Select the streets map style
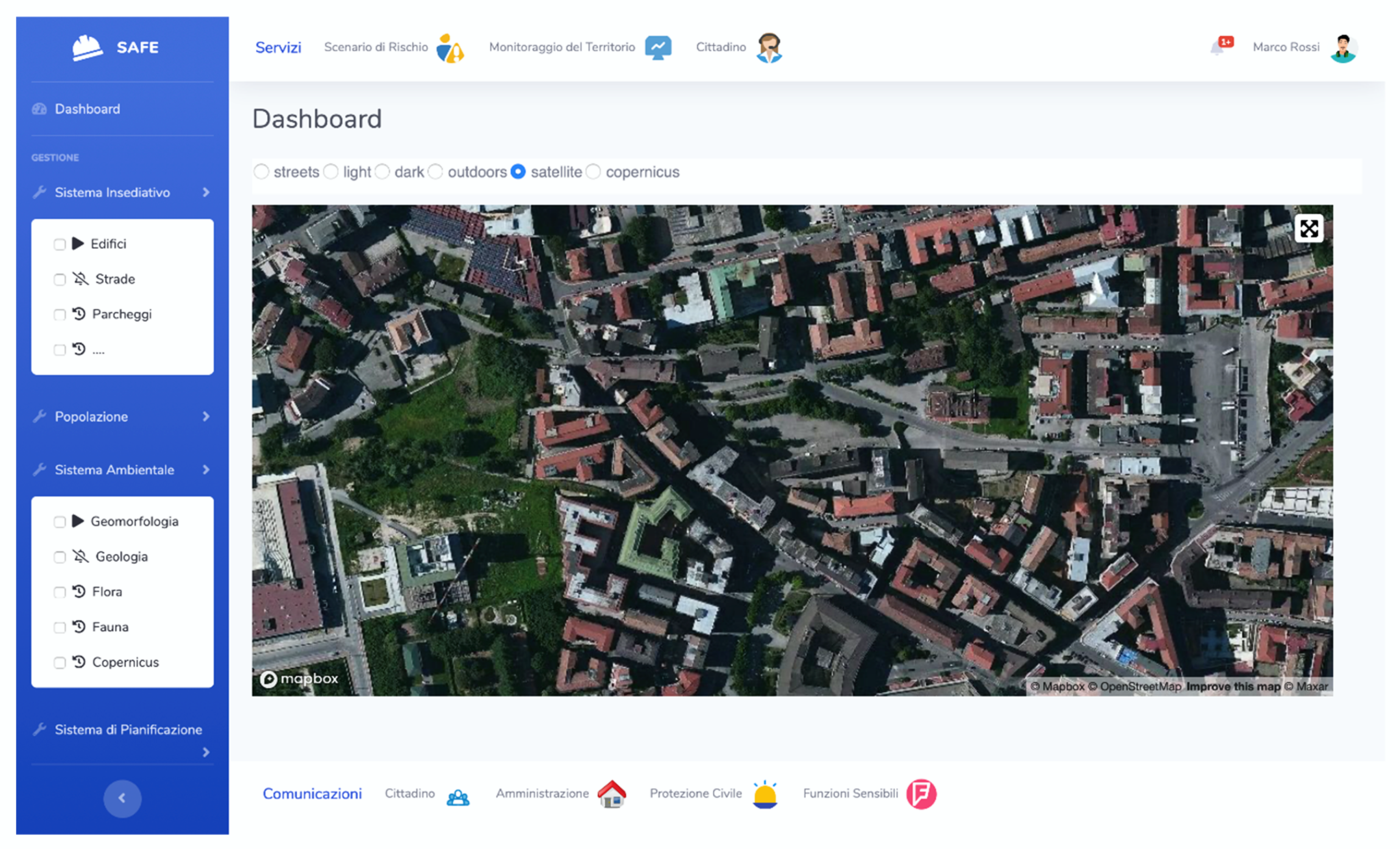This screenshot has height=849, width=1400. pyautogui.click(x=261, y=172)
